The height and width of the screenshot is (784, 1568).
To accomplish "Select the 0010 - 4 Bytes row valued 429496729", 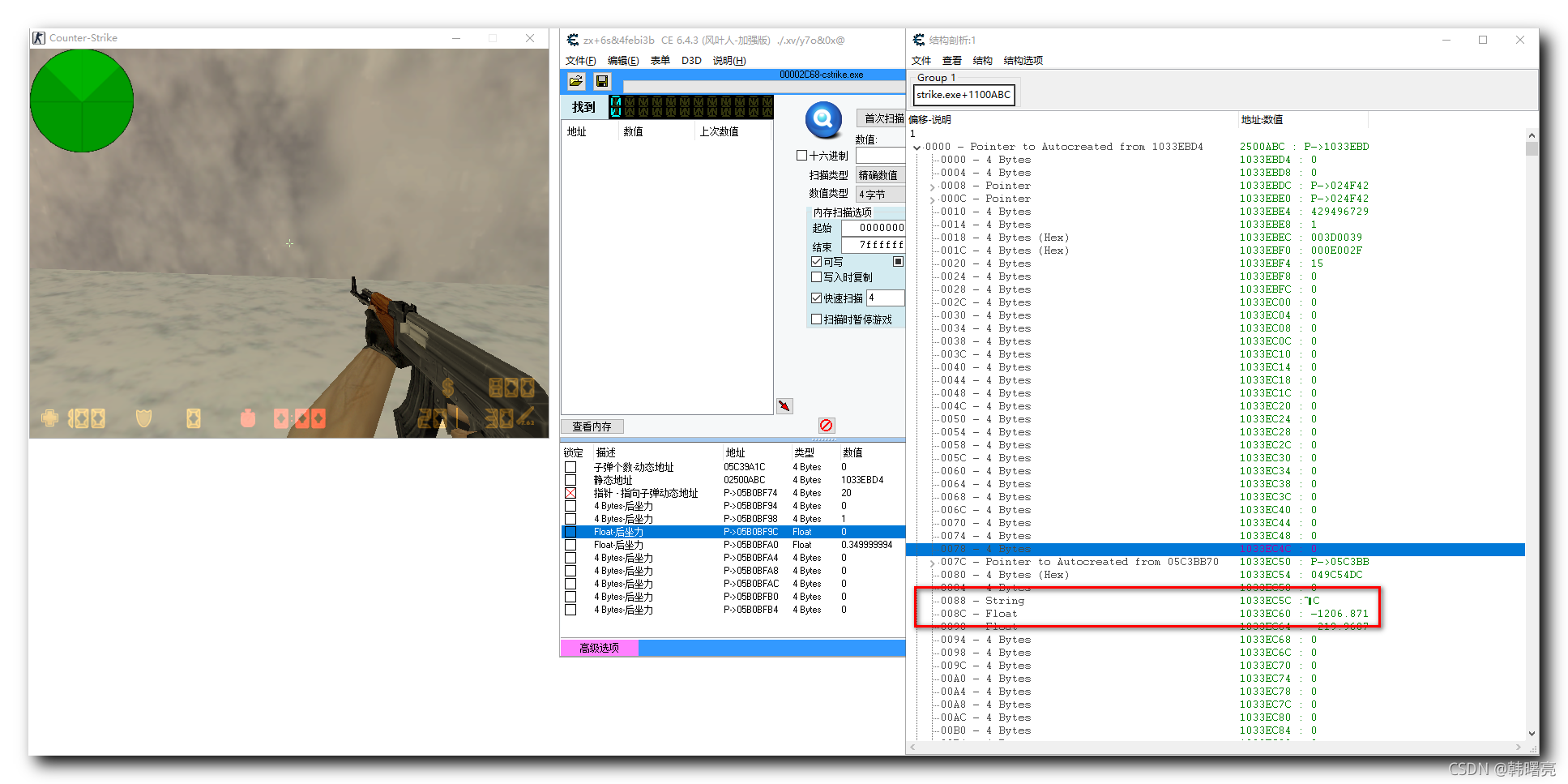I will [1216, 212].
